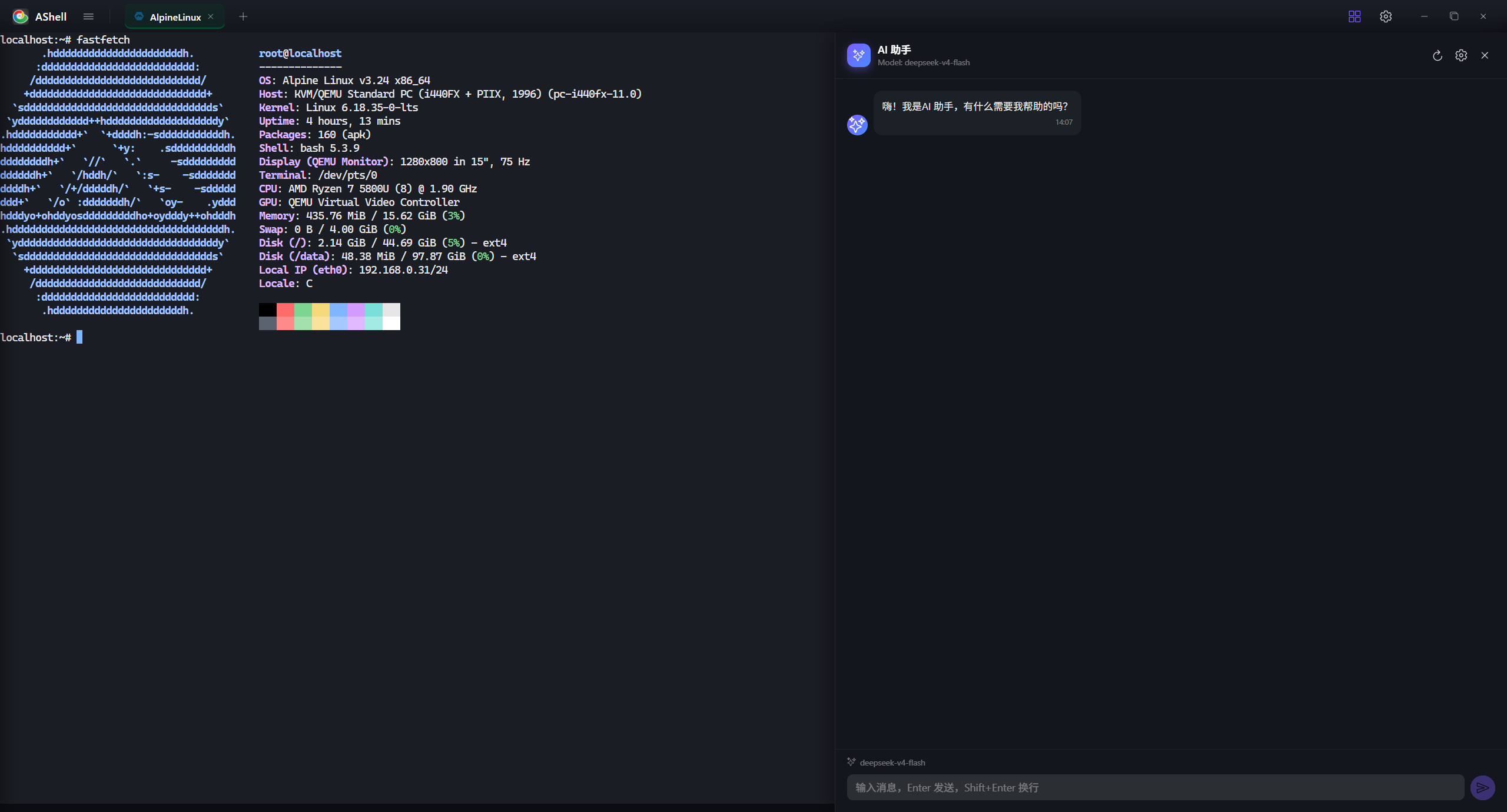Select deepseek-v4-flash model above input

click(886, 762)
